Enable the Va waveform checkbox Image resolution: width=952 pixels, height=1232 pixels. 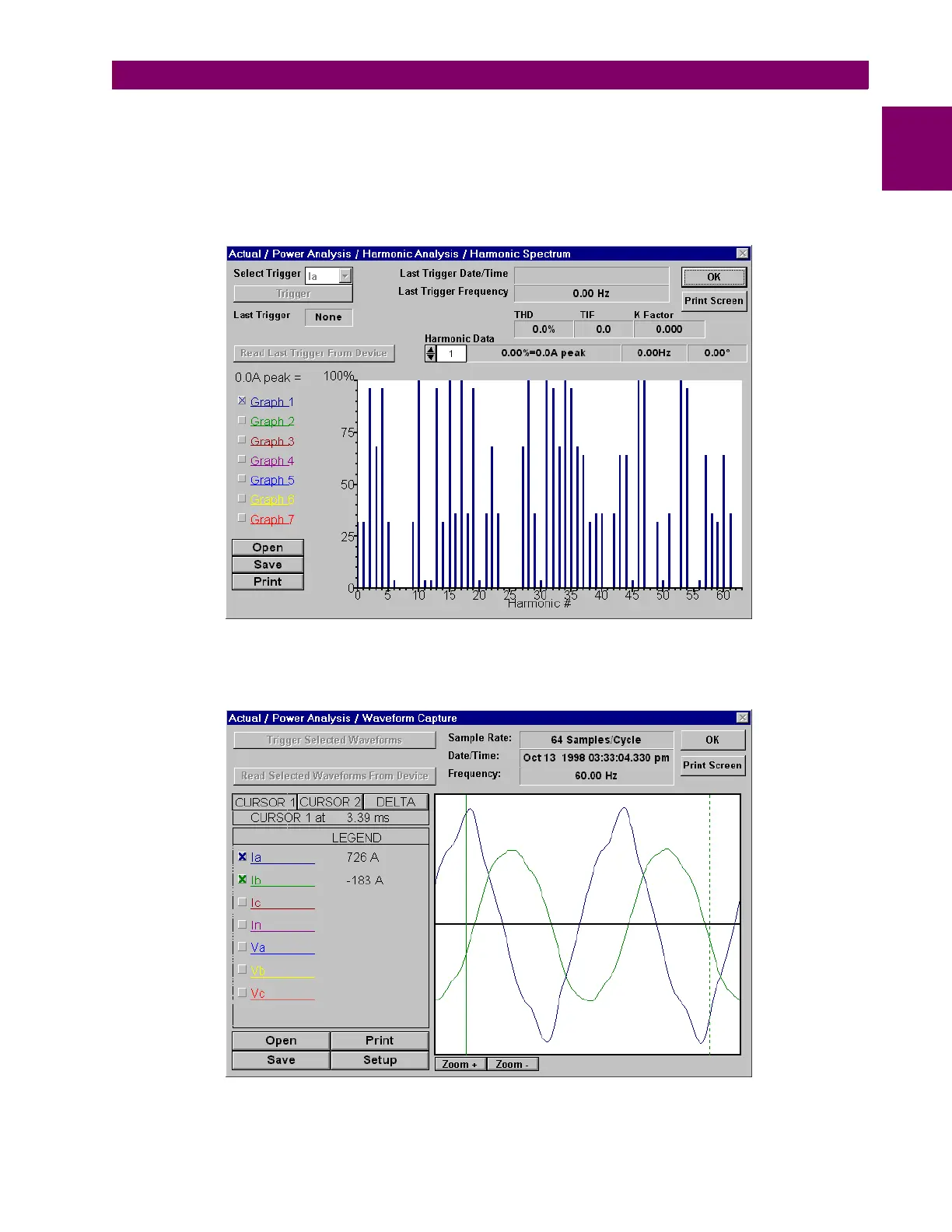coord(243,947)
